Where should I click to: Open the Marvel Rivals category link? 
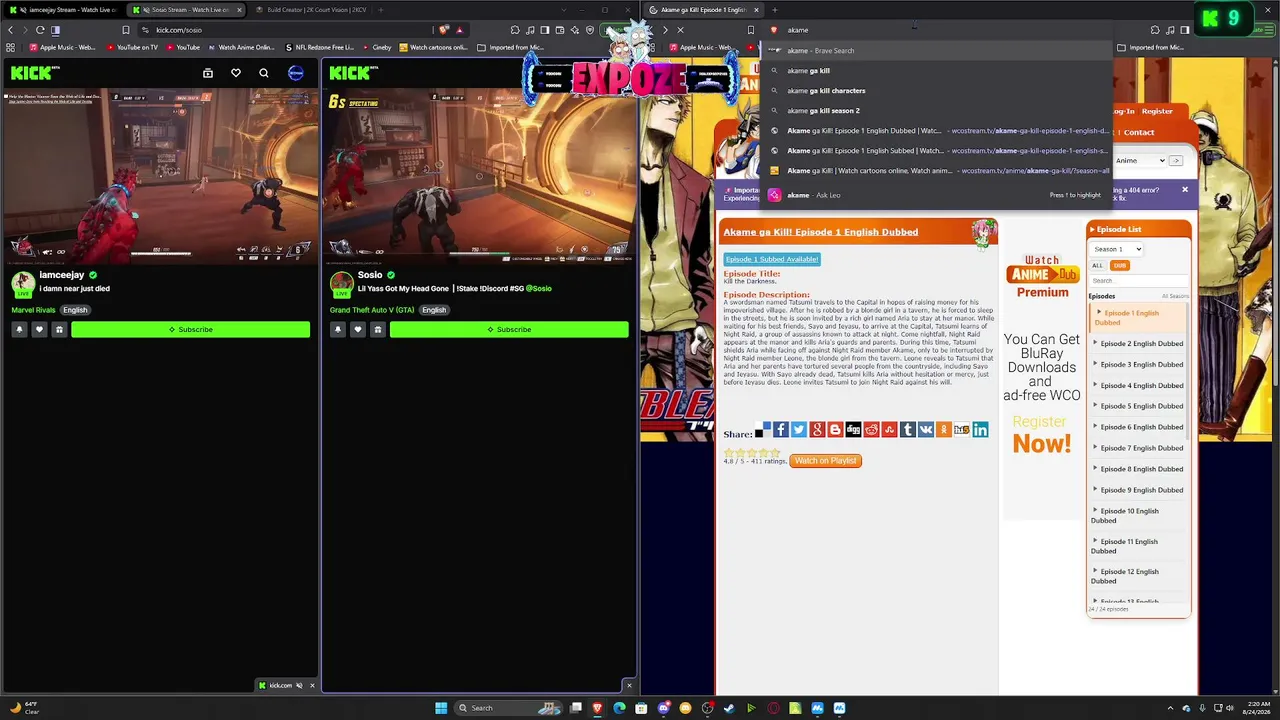click(x=33, y=310)
